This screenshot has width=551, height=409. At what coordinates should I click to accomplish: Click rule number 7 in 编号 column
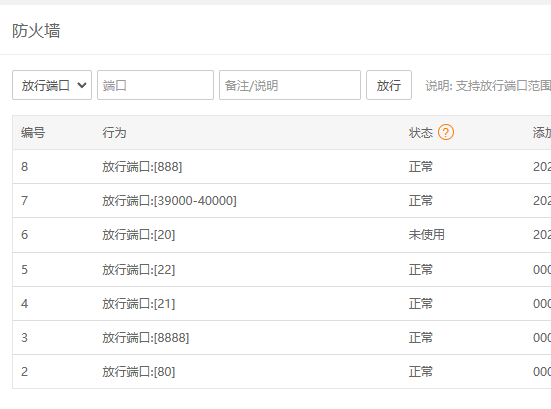pyautogui.click(x=24, y=201)
